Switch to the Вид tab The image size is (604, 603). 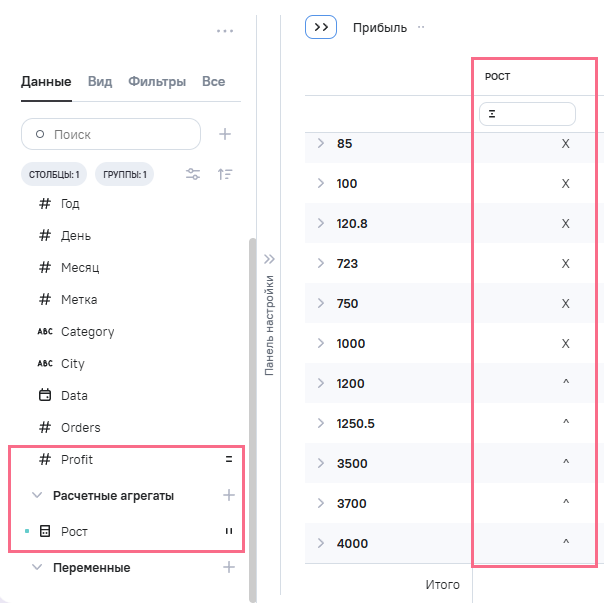tap(99, 82)
